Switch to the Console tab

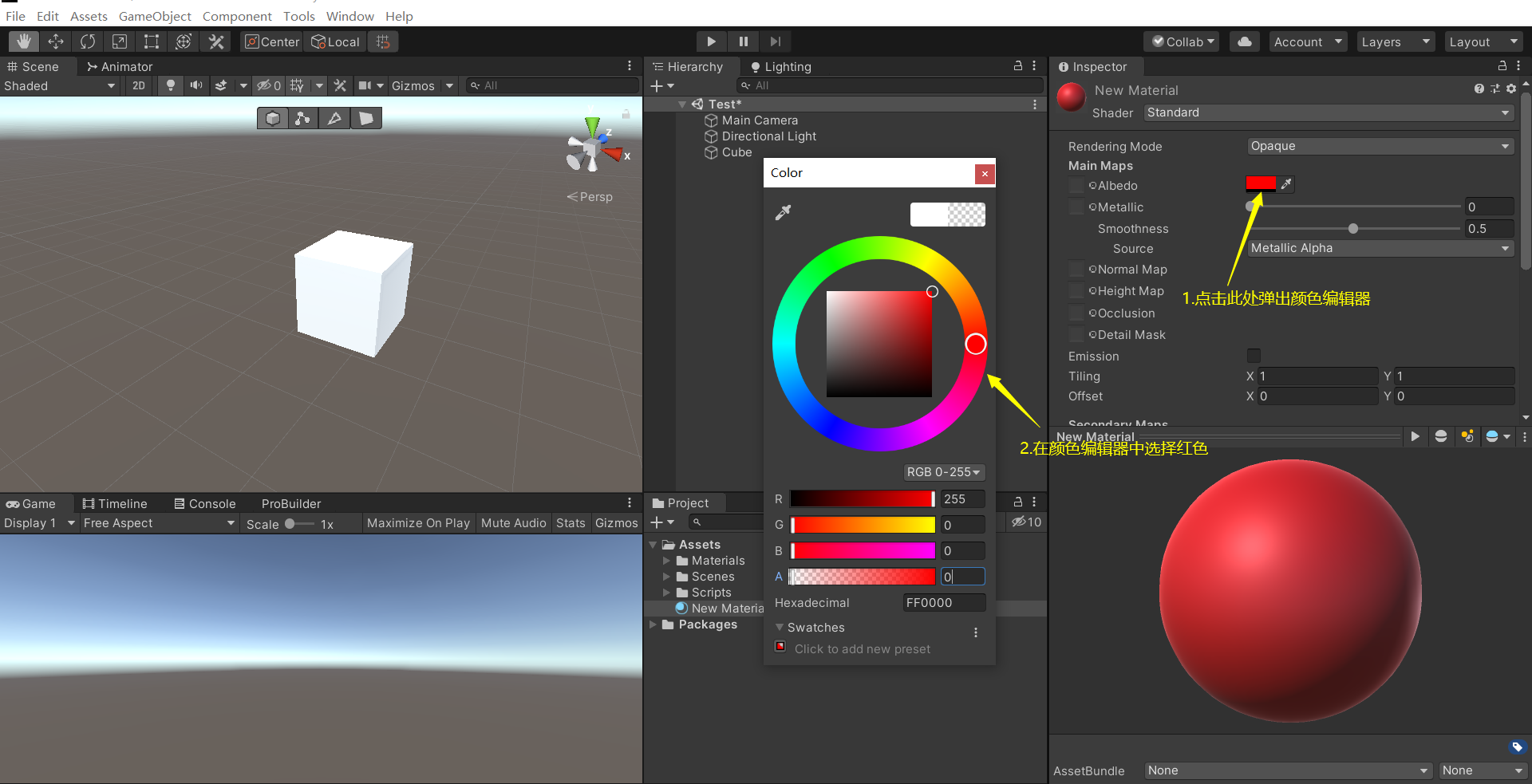[x=204, y=503]
